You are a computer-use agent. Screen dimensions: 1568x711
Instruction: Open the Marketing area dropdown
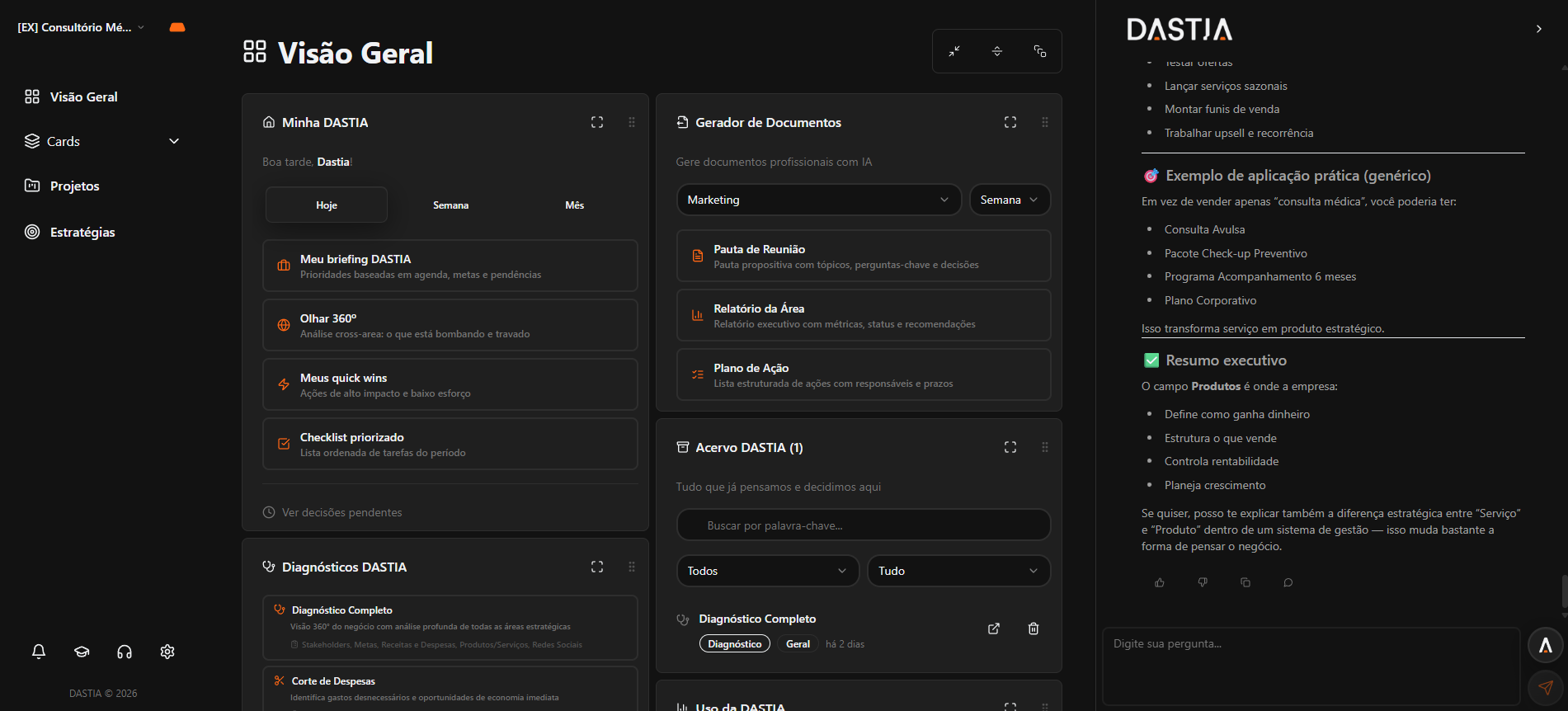[819, 200]
